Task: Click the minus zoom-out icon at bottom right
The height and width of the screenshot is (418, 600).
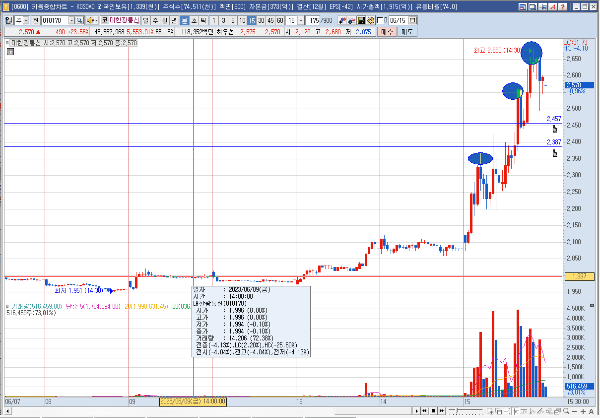Action: [574, 411]
